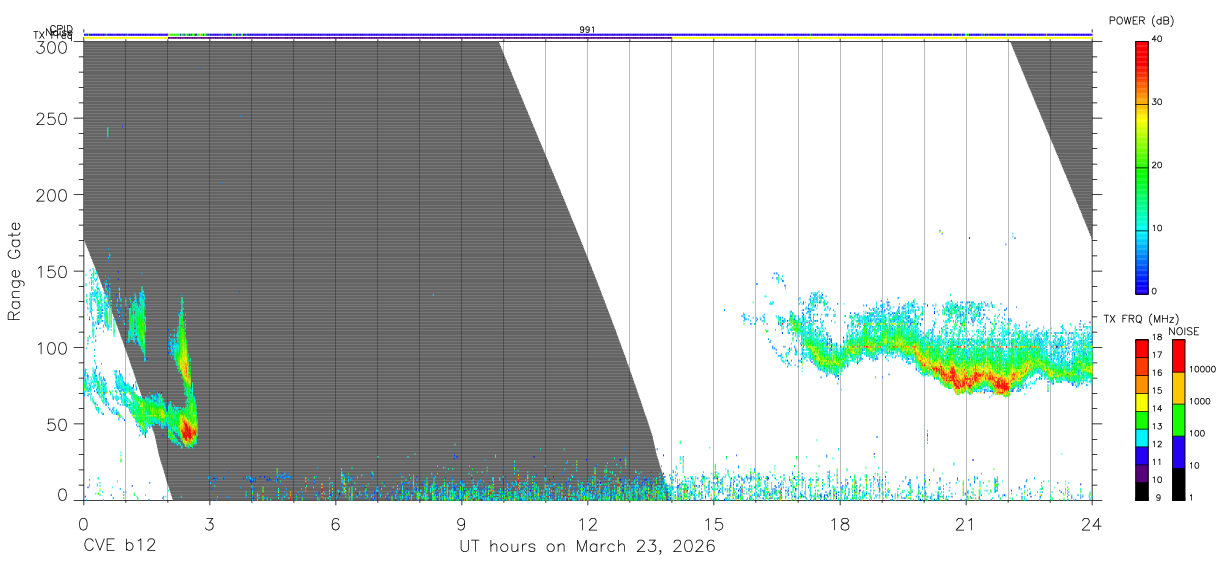Viewport: 1228px width, 567px height.
Task: Click the Range Gate tick label 200
Action: (53, 194)
